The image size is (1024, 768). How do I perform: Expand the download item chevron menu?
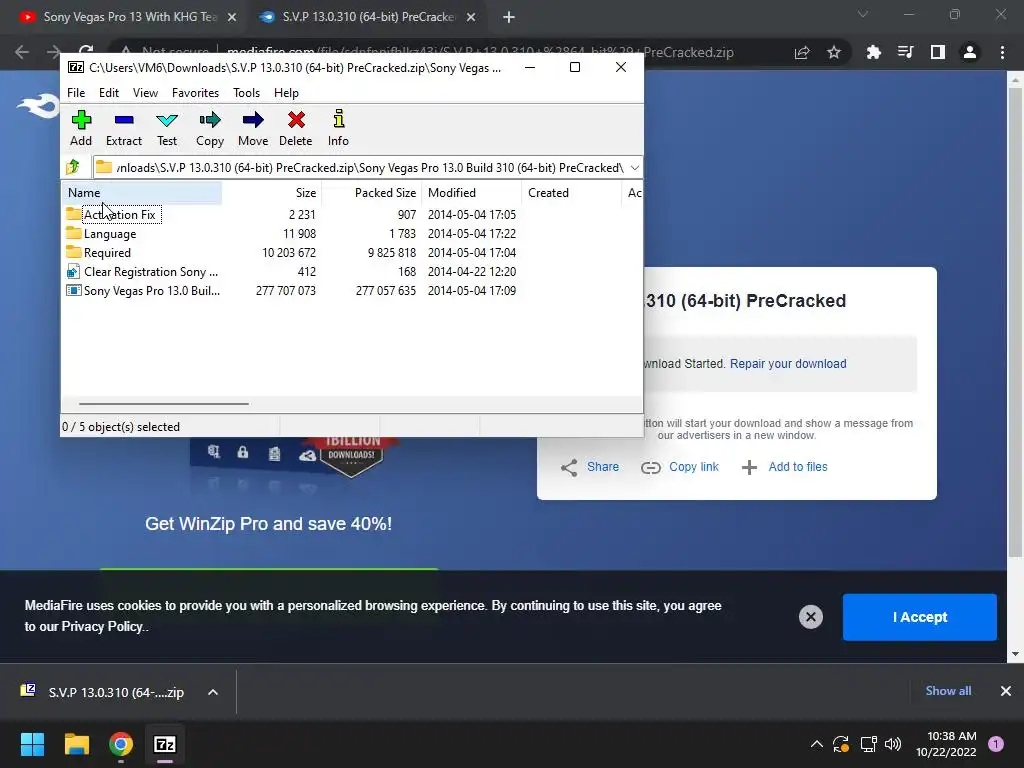click(x=213, y=692)
